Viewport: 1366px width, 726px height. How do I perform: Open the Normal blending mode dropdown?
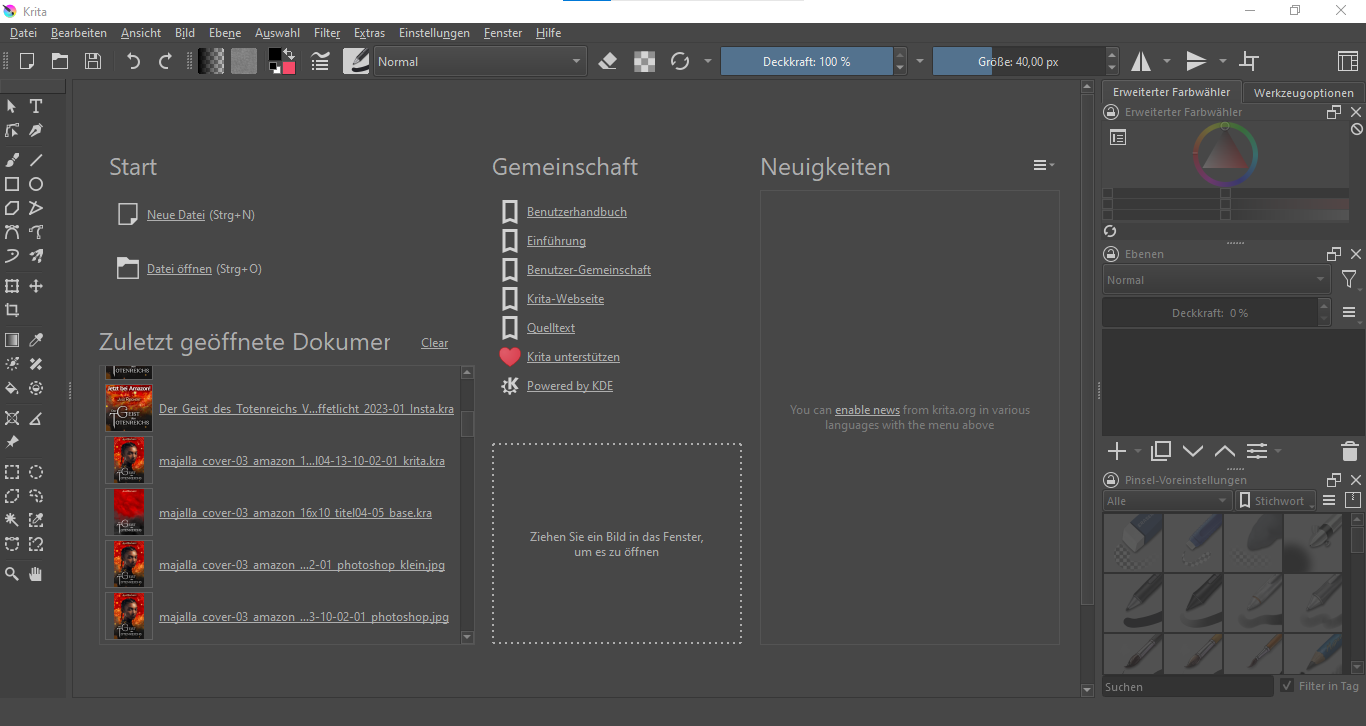[479, 61]
